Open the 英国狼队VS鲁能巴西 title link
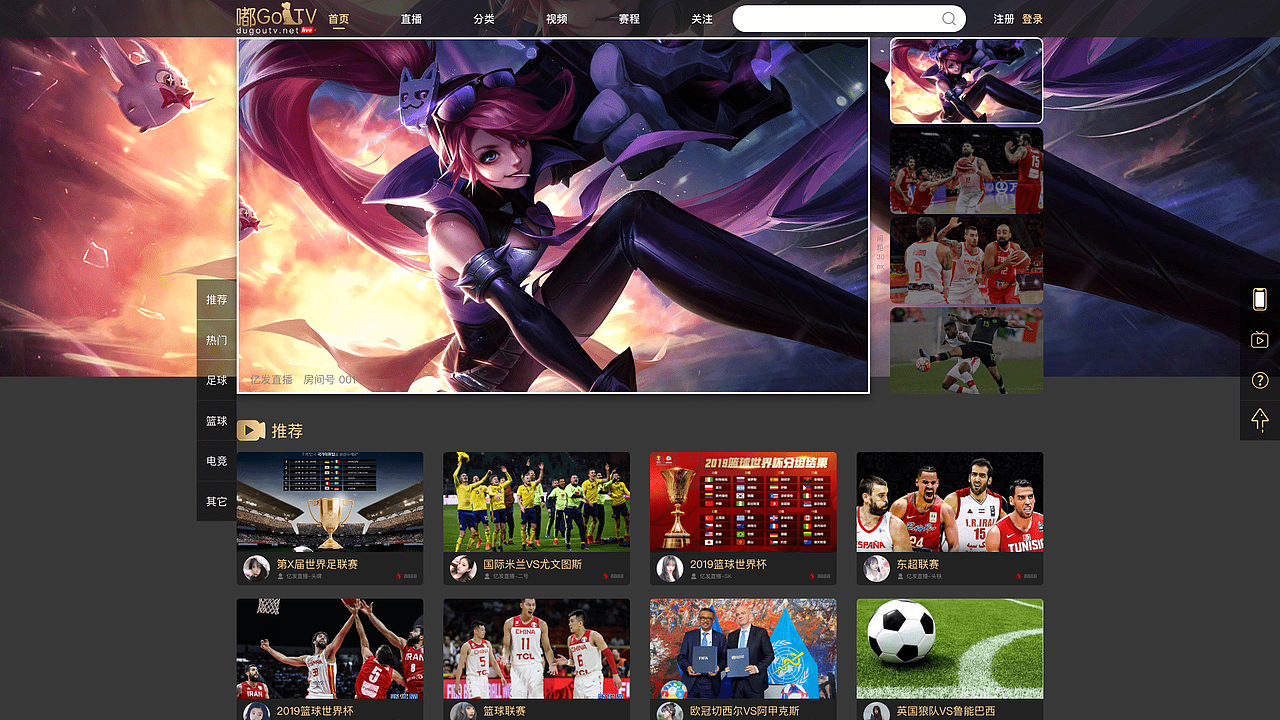The image size is (1280, 720). [x=946, y=711]
